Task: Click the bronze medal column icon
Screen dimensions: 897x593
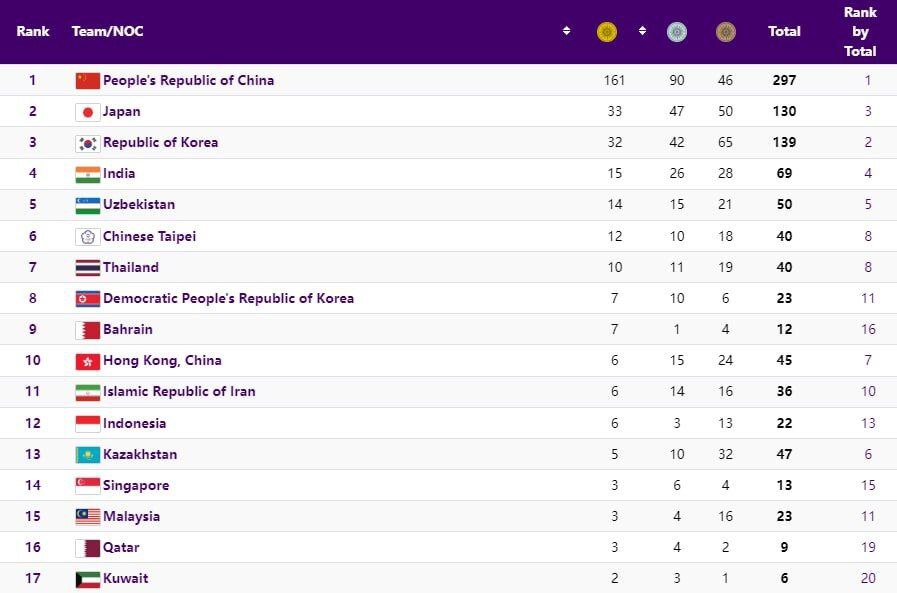Action: pyautogui.click(x=726, y=32)
